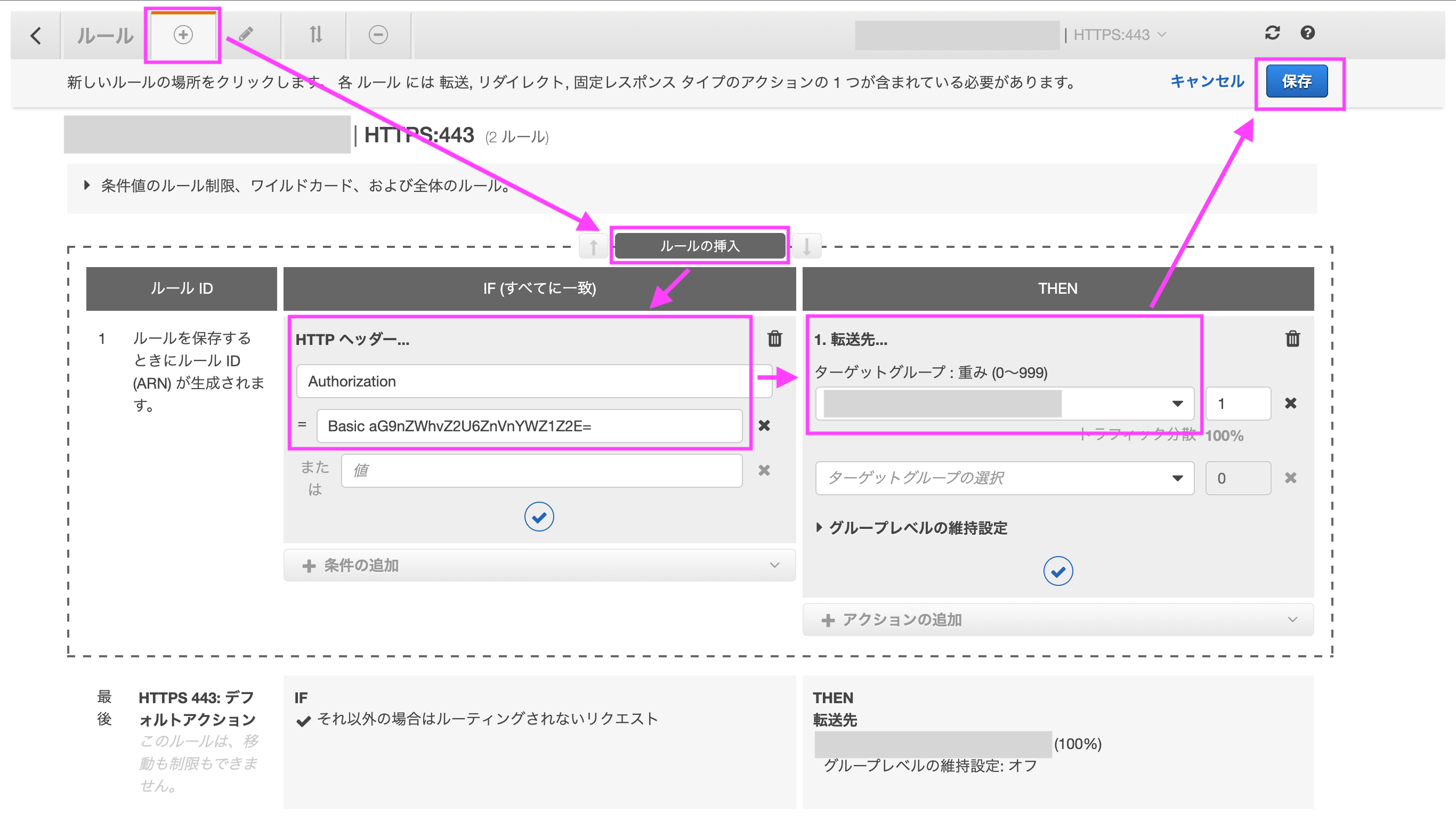The image size is (1456, 821).
Task: Remove the Basic authorization header value
Action: click(x=764, y=426)
